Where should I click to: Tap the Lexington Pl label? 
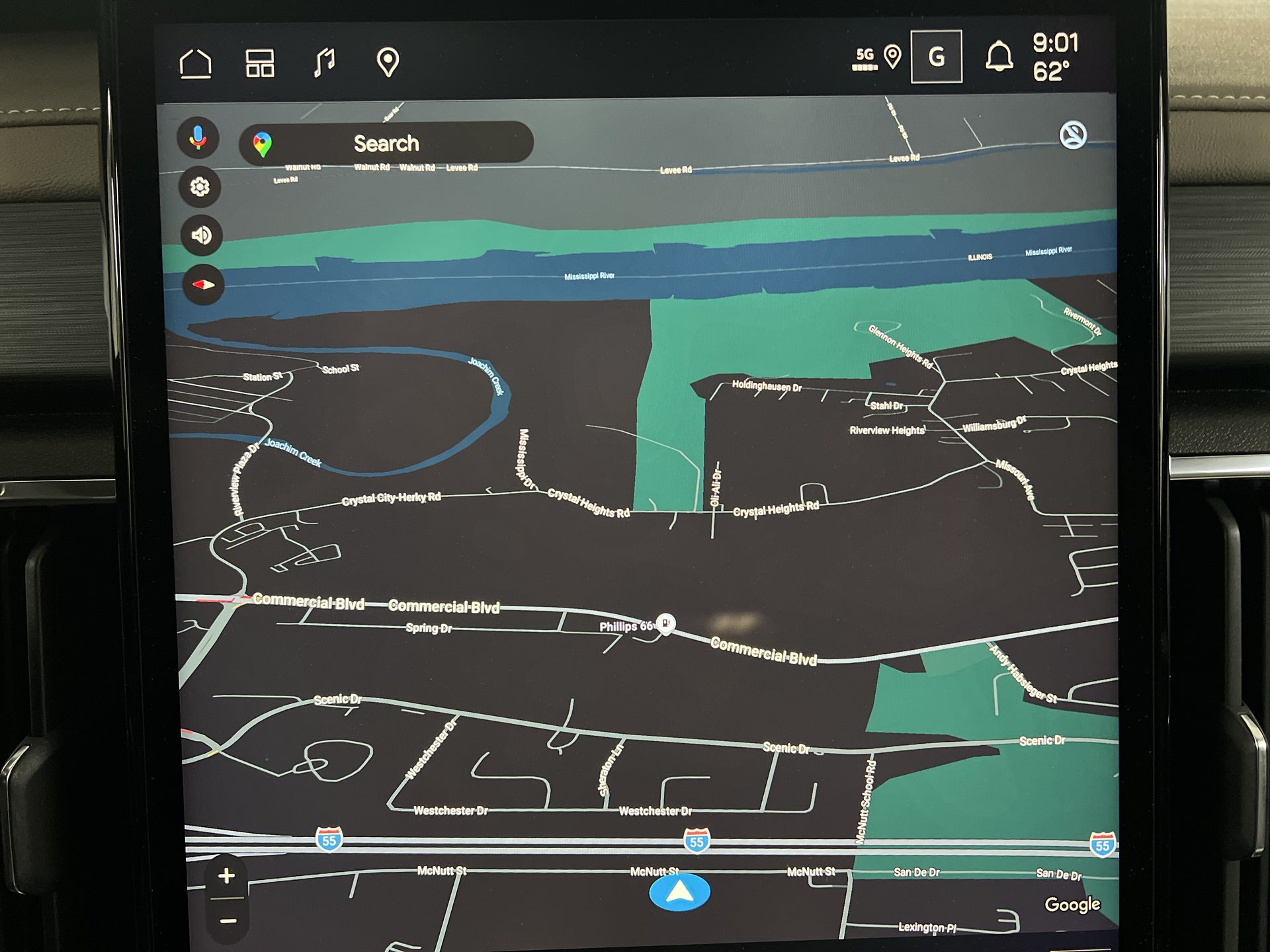[x=927, y=928]
